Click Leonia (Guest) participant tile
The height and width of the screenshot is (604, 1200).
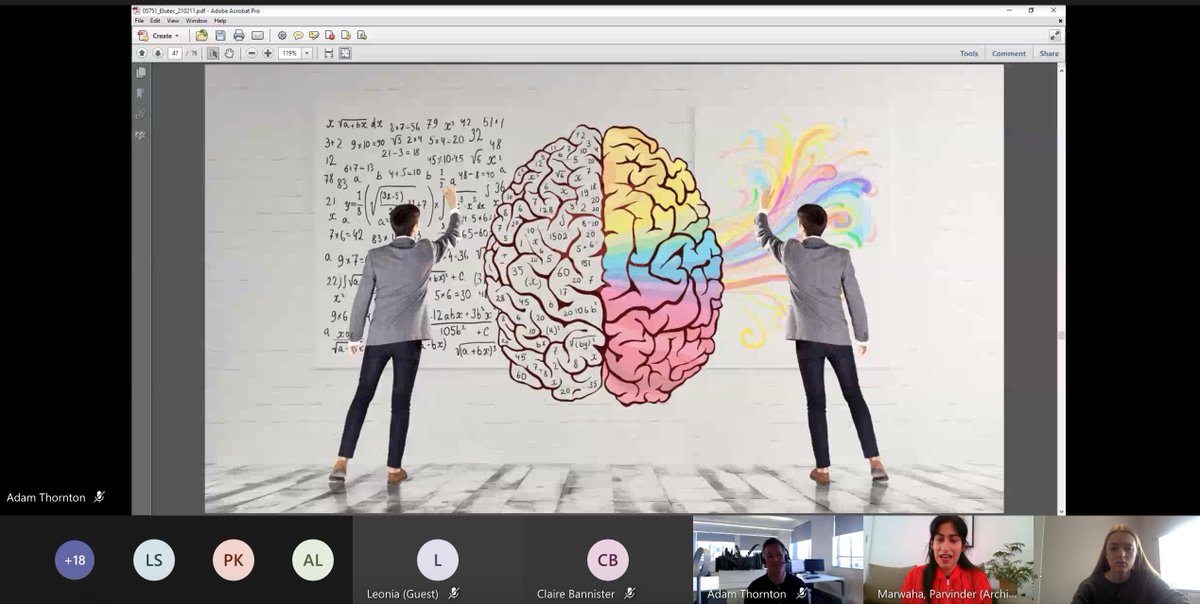tap(437, 560)
